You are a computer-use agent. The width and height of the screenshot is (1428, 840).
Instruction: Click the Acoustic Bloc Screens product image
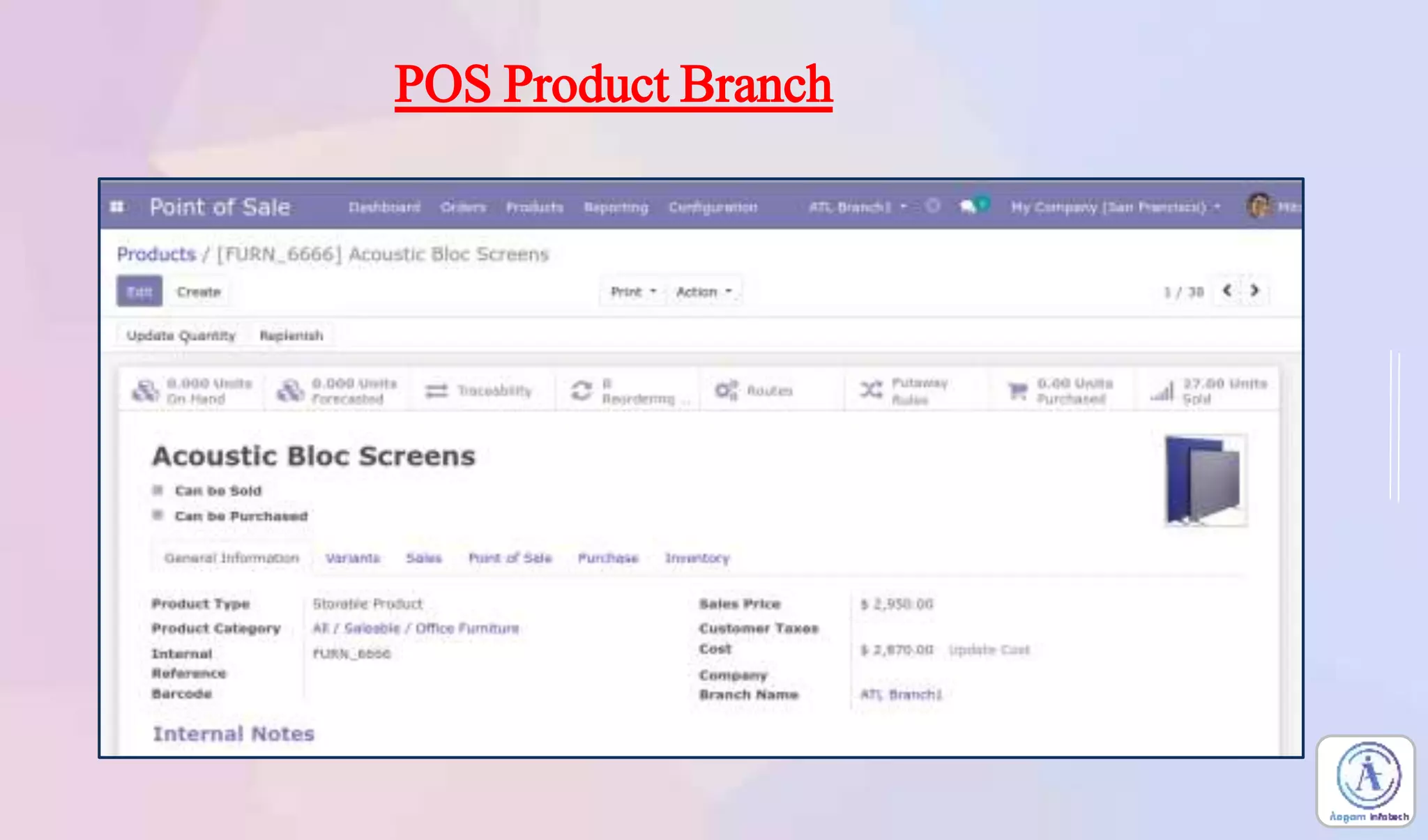tap(1206, 480)
